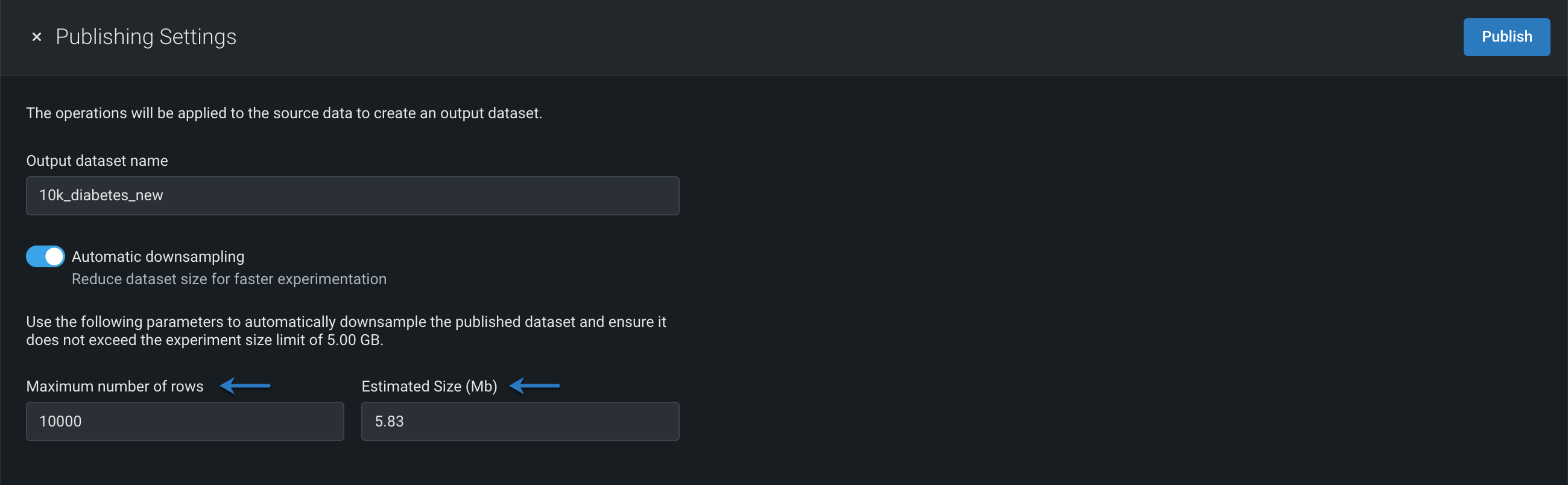Click the Publish button
1568x485 pixels.
[1506, 37]
